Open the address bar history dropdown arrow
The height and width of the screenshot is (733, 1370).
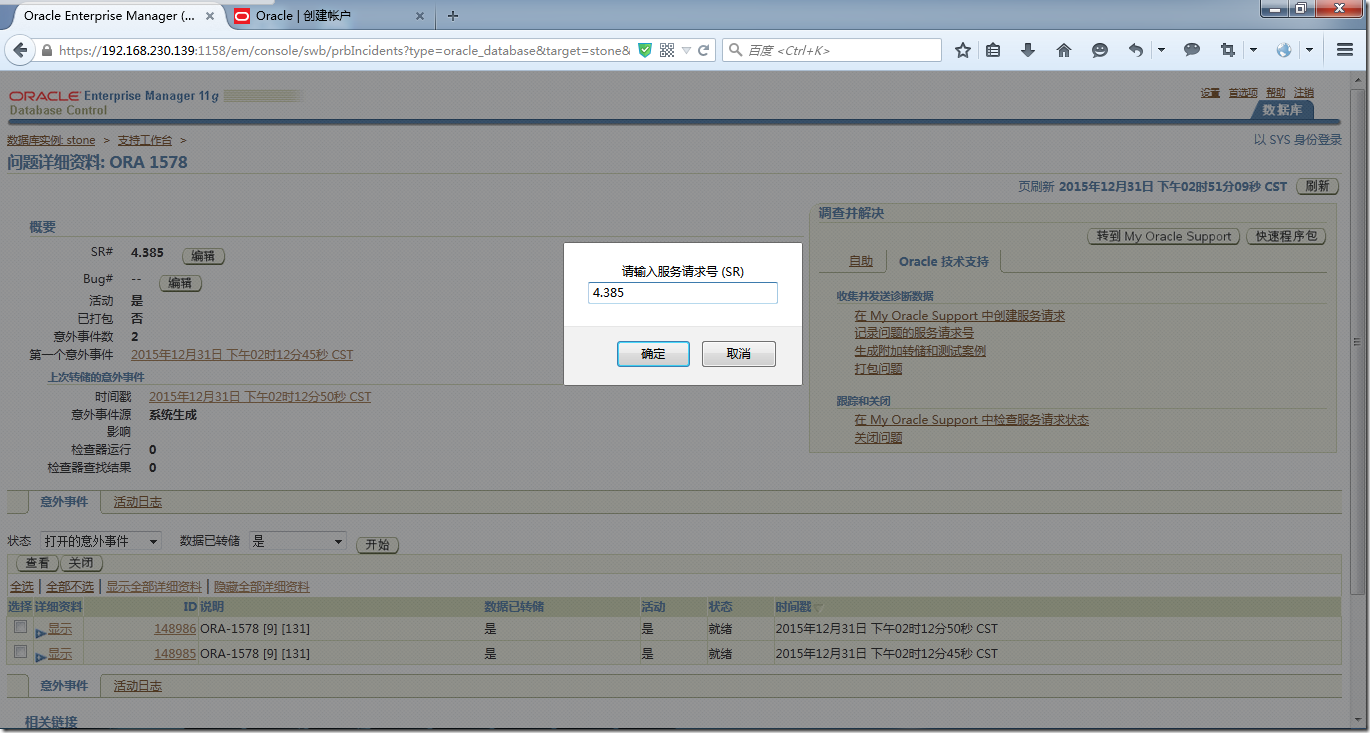pyautogui.click(x=687, y=50)
